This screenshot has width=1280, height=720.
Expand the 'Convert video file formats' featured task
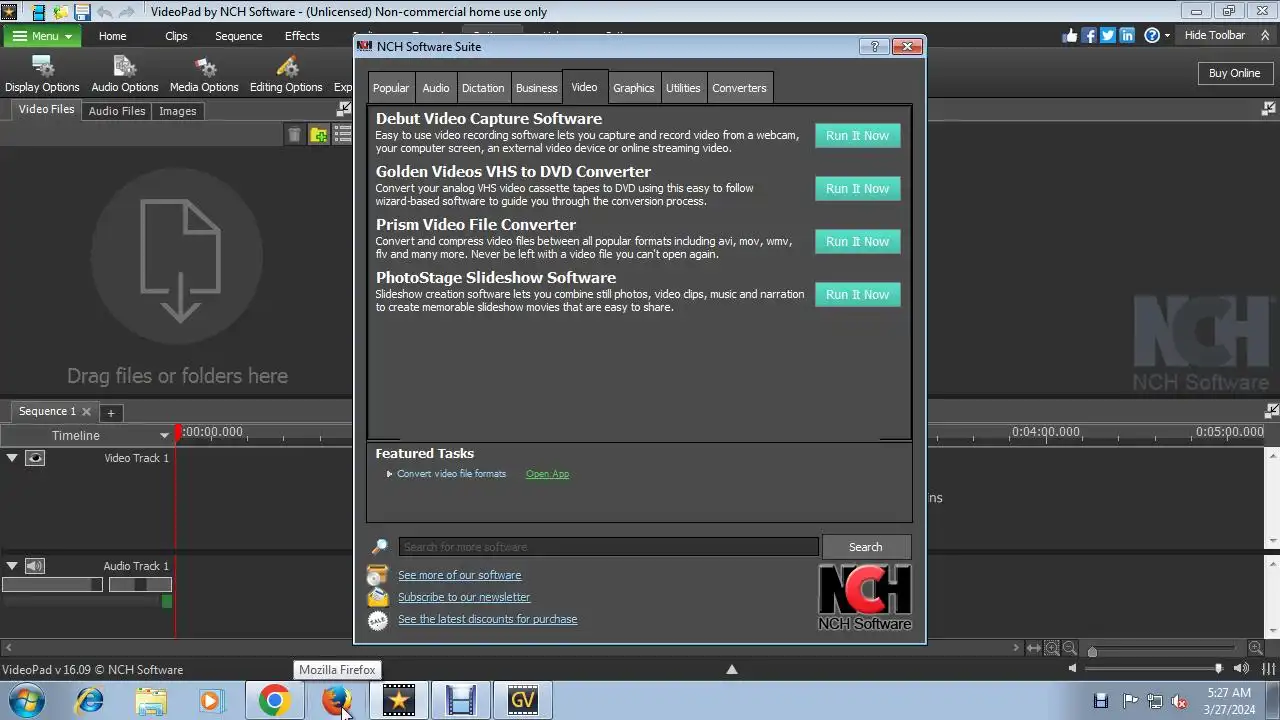pyautogui.click(x=390, y=474)
